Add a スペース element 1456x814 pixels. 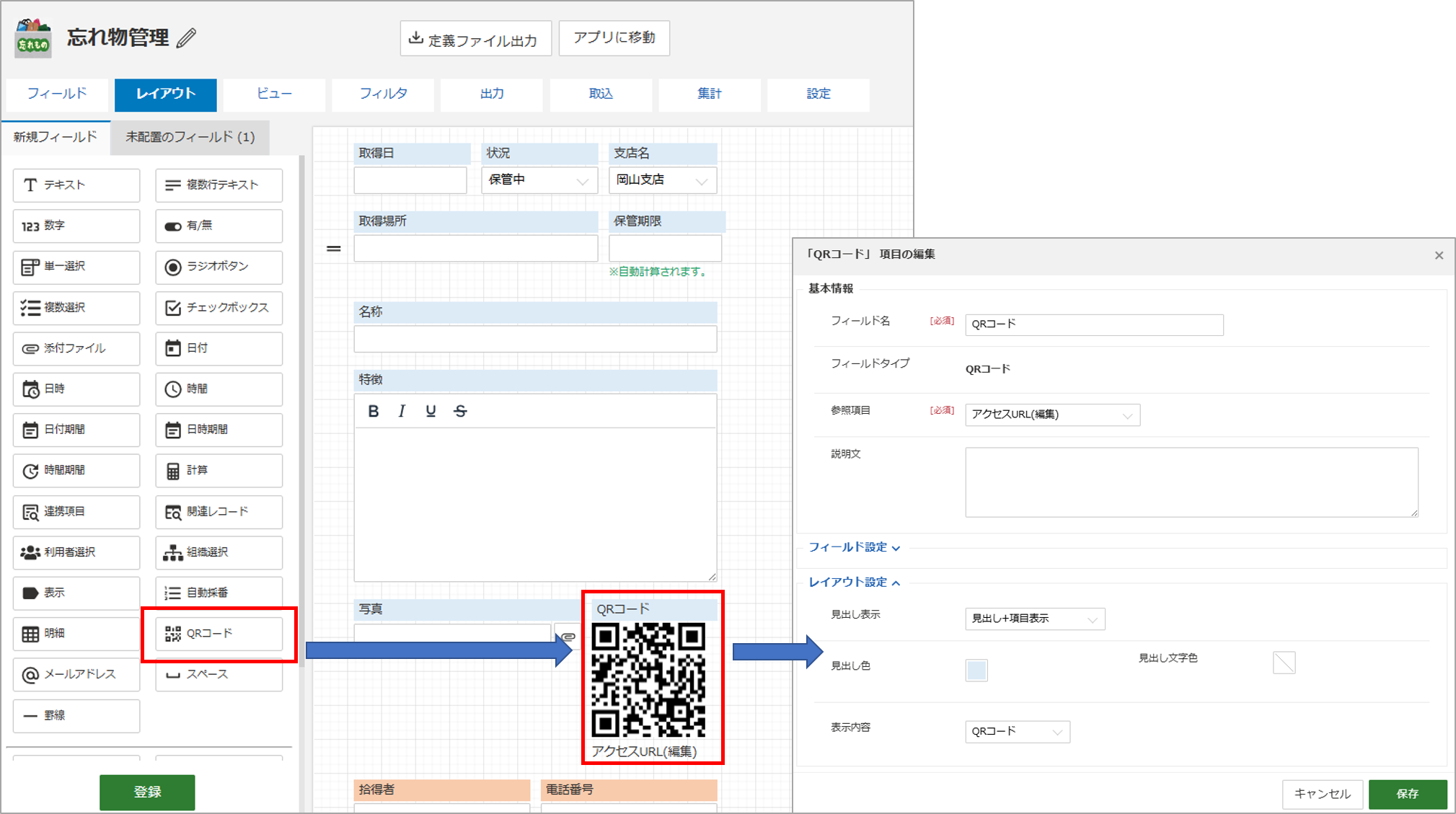coord(219,675)
